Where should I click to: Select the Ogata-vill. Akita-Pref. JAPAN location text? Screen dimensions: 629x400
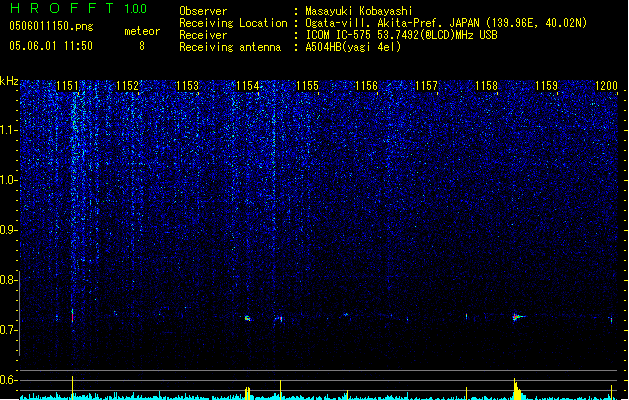[446, 23]
